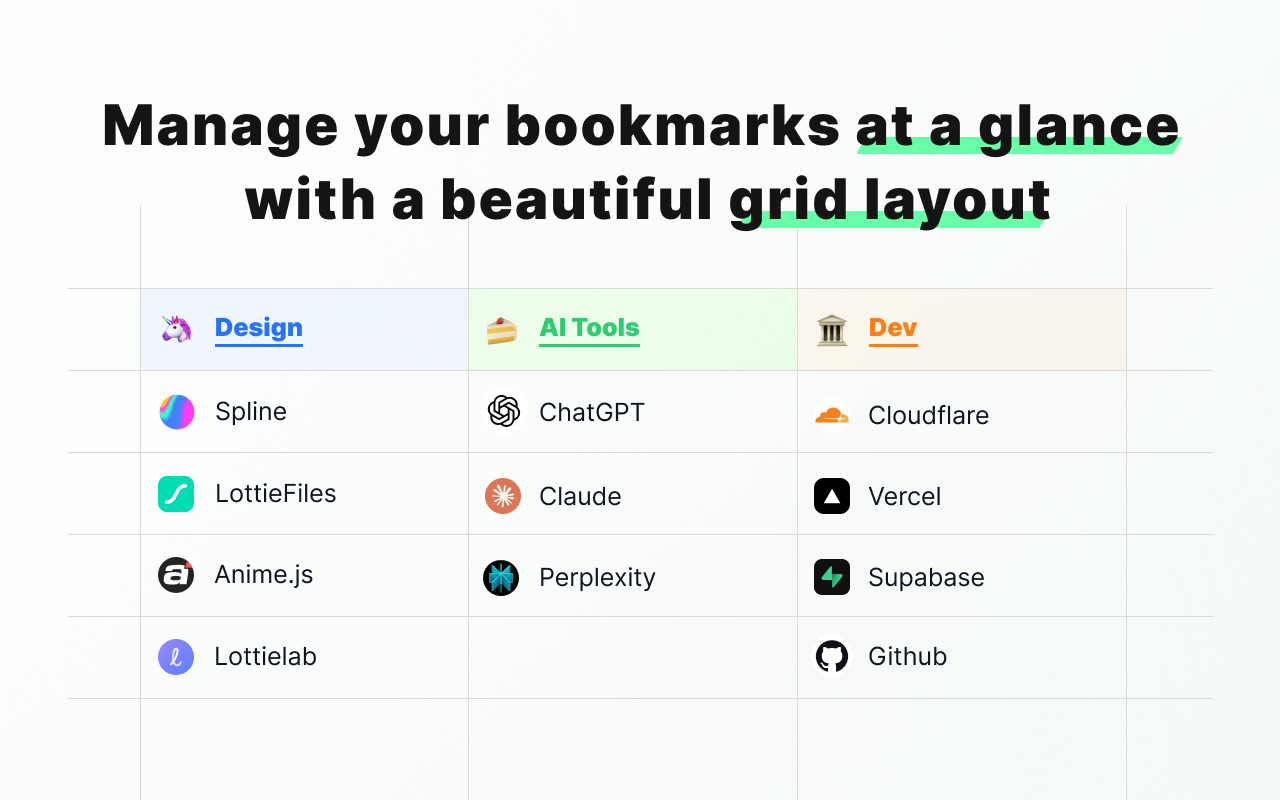Image resolution: width=1280 pixels, height=800 pixels.
Task: Click the Spline gradient sphere icon
Action: (x=177, y=412)
